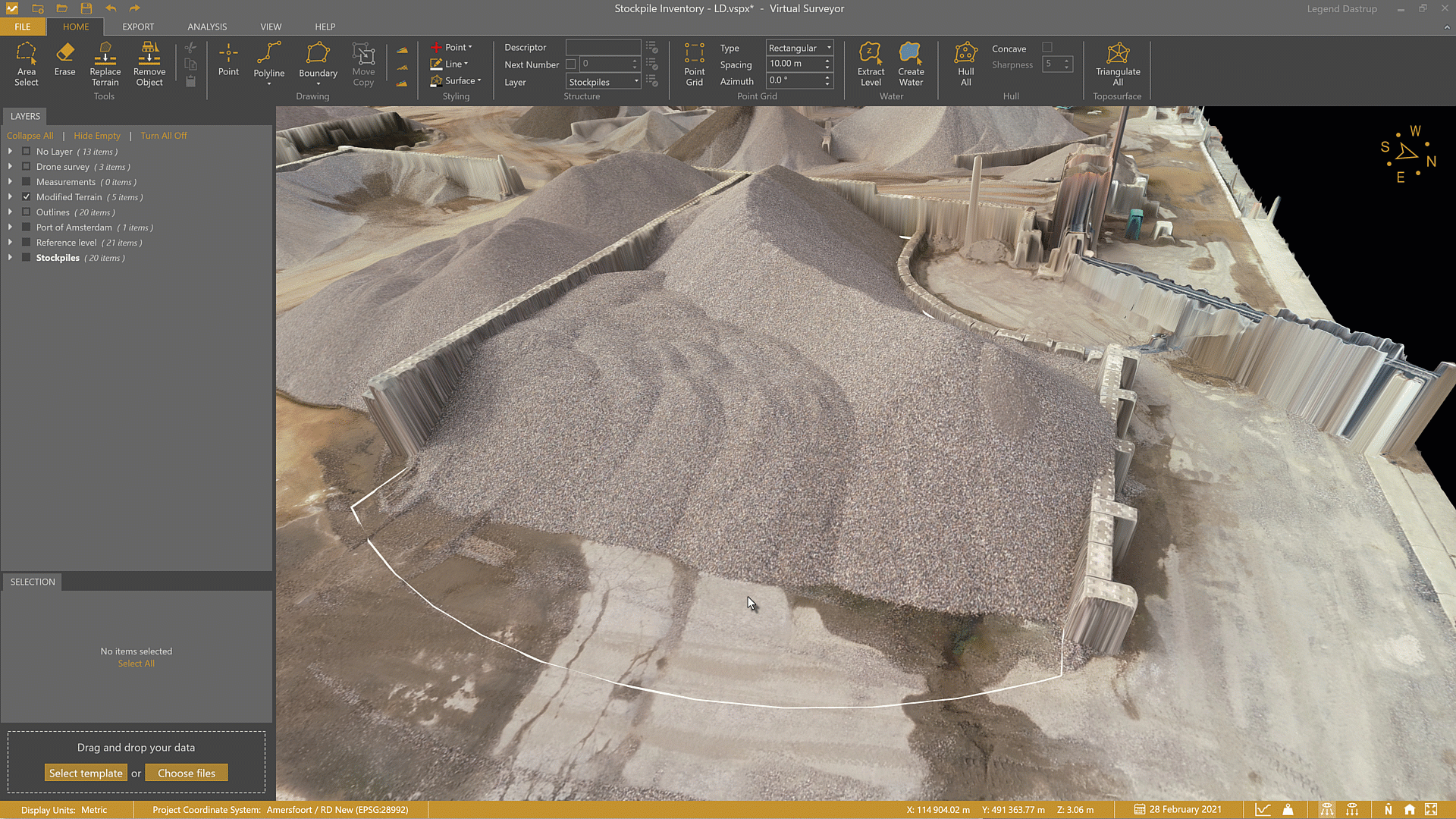Check the Concave hull option

[x=1049, y=47]
